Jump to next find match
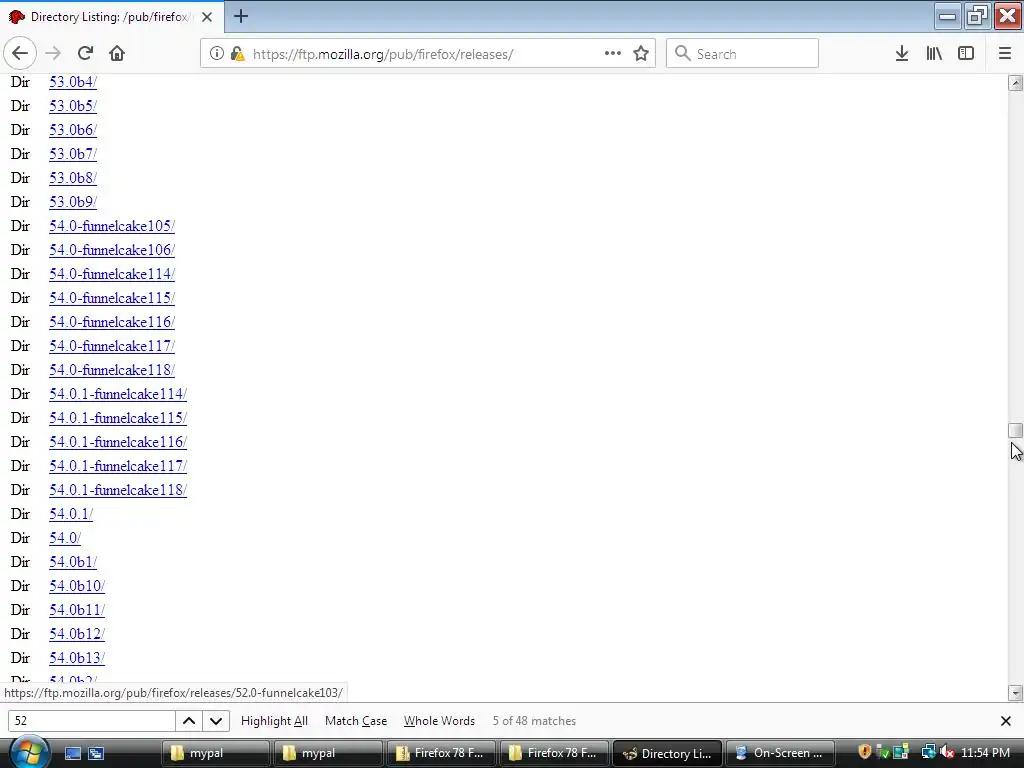Screen dimensions: 1024x768 (x=216, y=721)
